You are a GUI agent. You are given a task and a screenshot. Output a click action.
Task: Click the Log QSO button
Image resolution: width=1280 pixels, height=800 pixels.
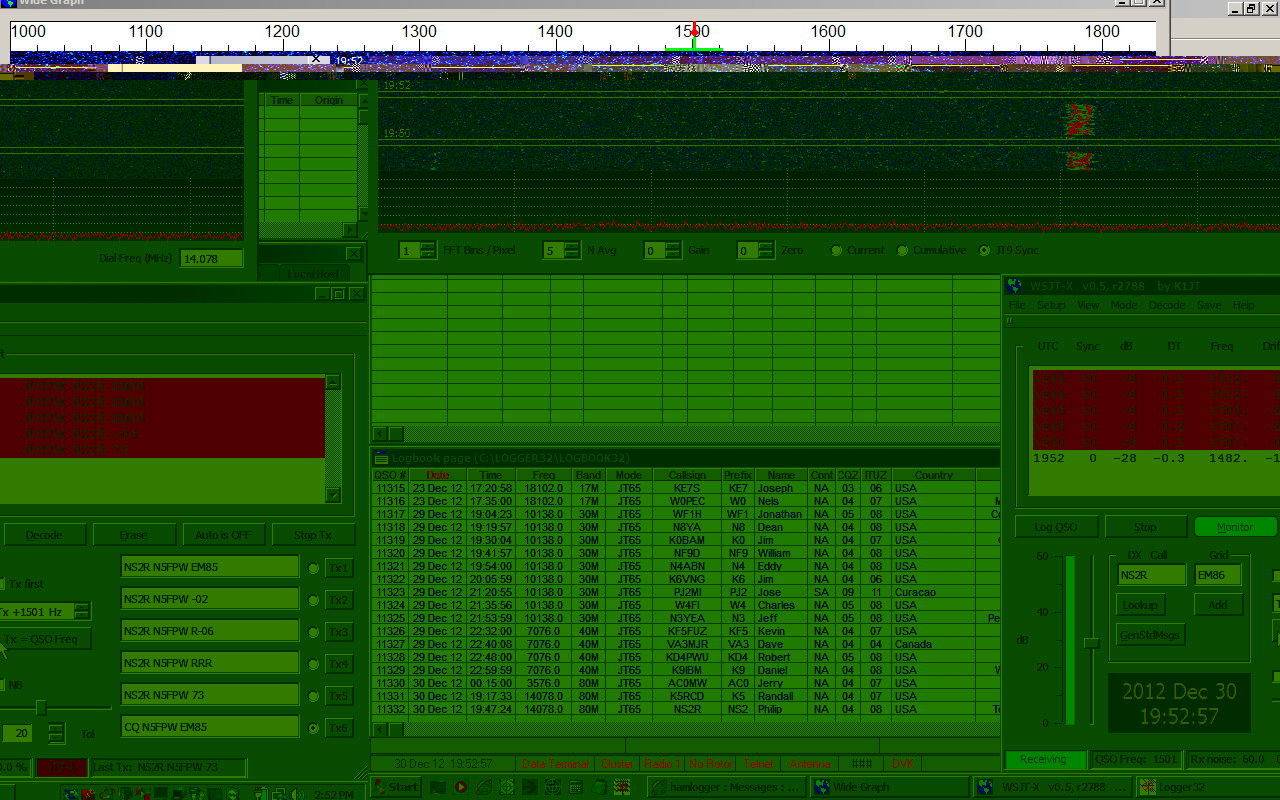[x=1056, y=526]
